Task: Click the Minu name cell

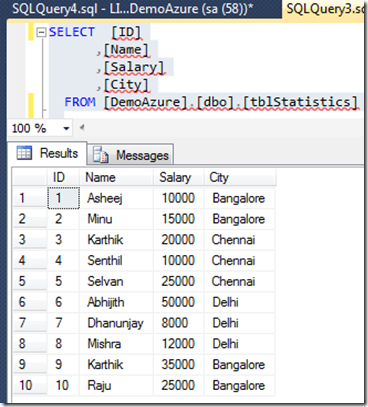Action: coord(116,219)
